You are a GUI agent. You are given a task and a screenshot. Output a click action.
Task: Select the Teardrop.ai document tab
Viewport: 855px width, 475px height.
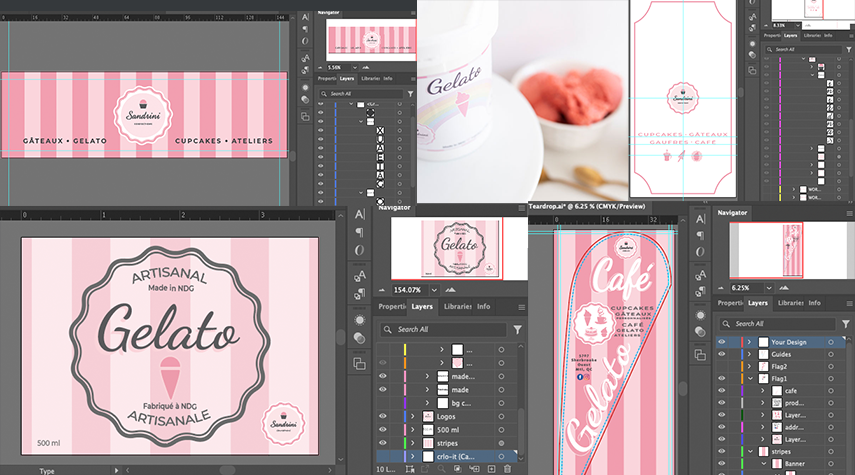(x=587, y=206)
